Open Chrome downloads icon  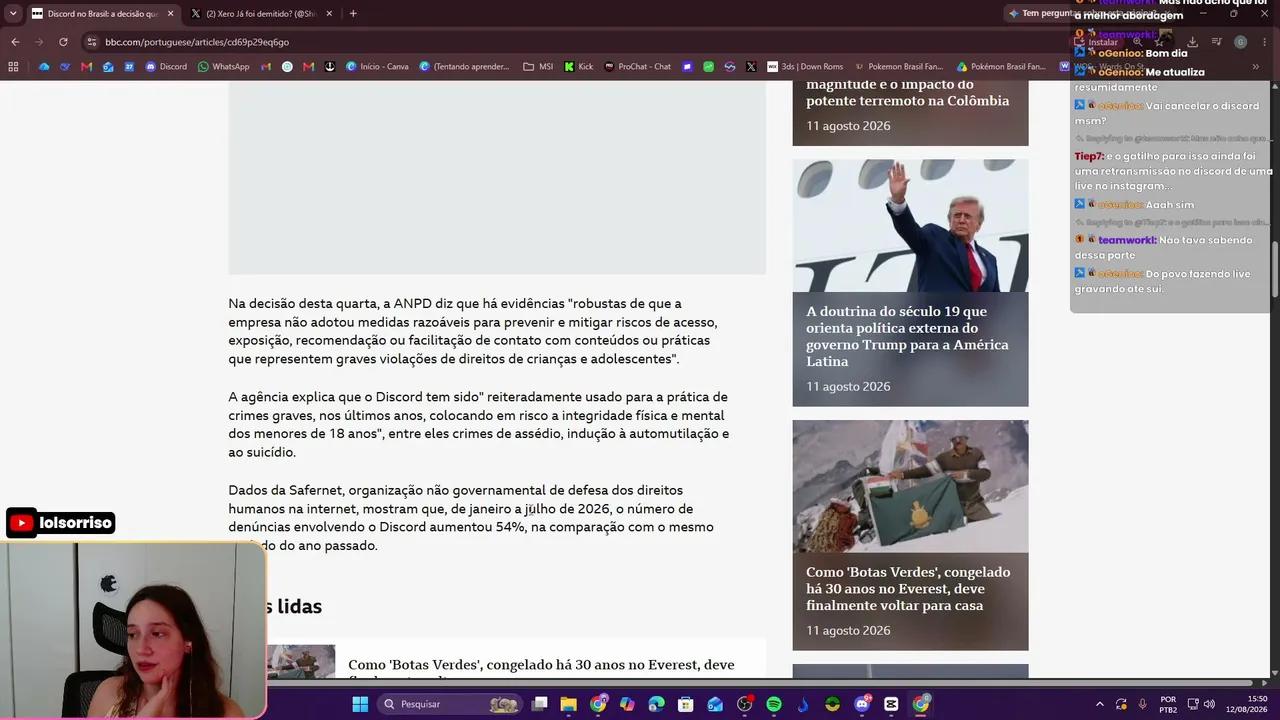1192,42
